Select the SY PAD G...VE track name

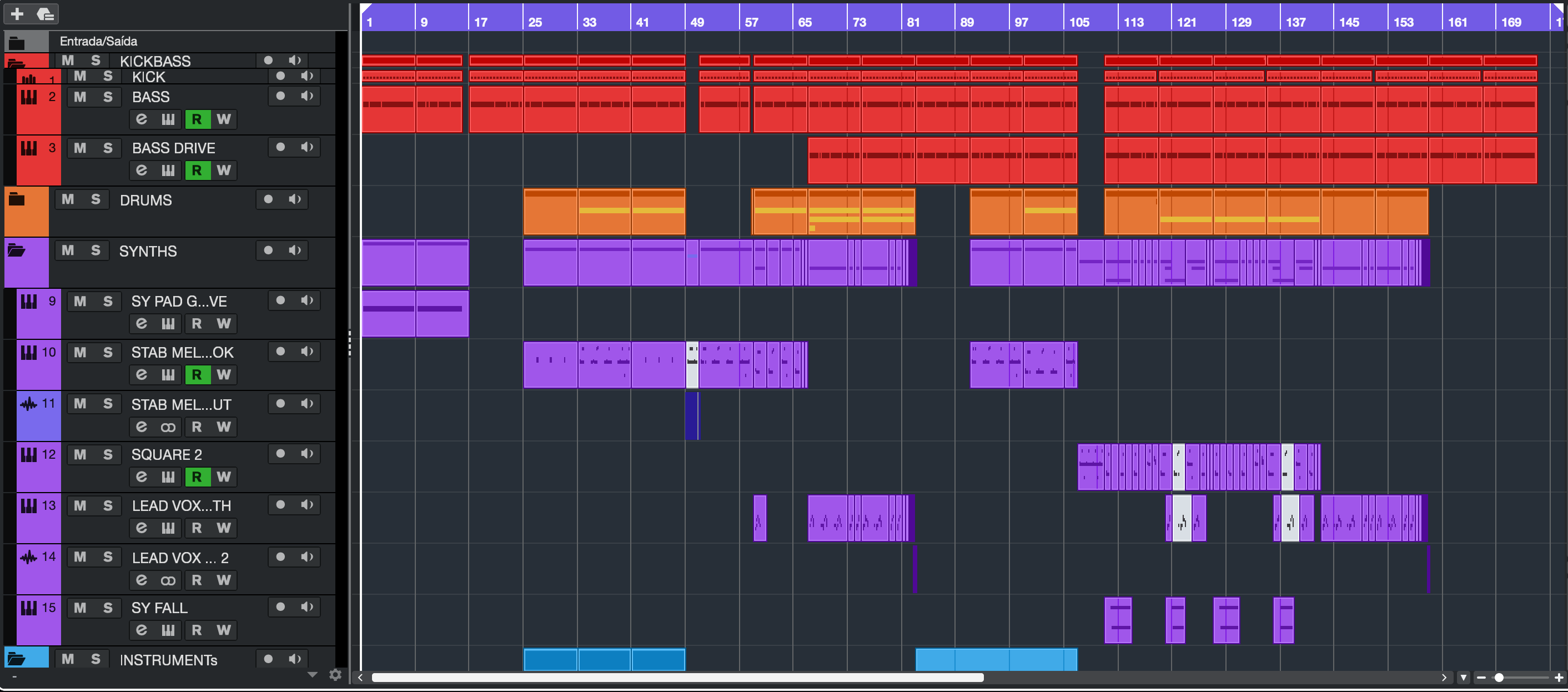[x=179, y=301]
